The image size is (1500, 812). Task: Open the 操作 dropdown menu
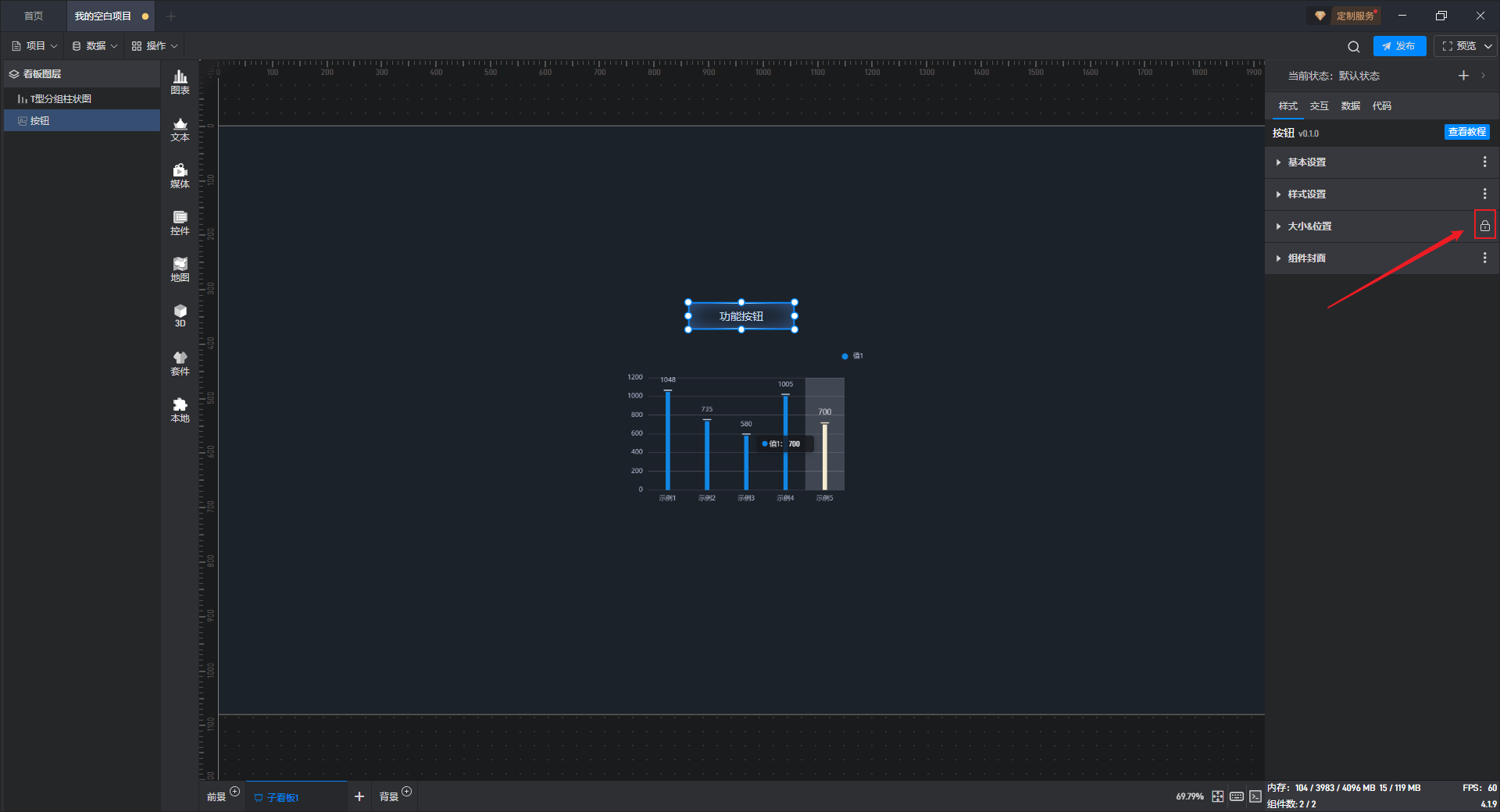155,46
